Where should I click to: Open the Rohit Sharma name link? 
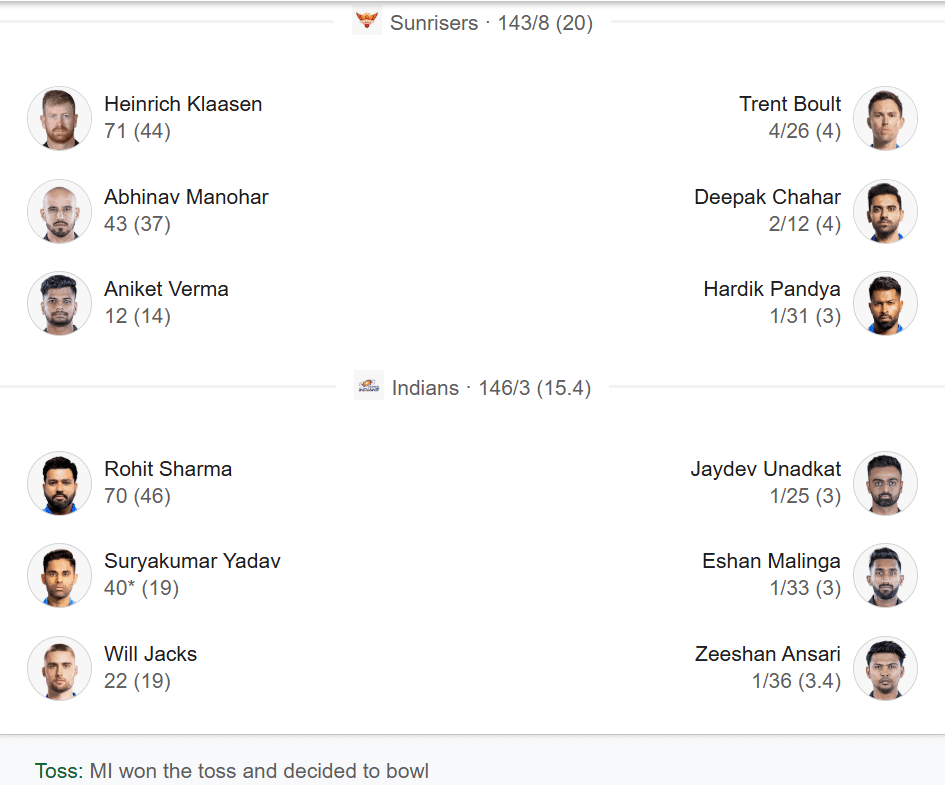click(x=168, y=469)
